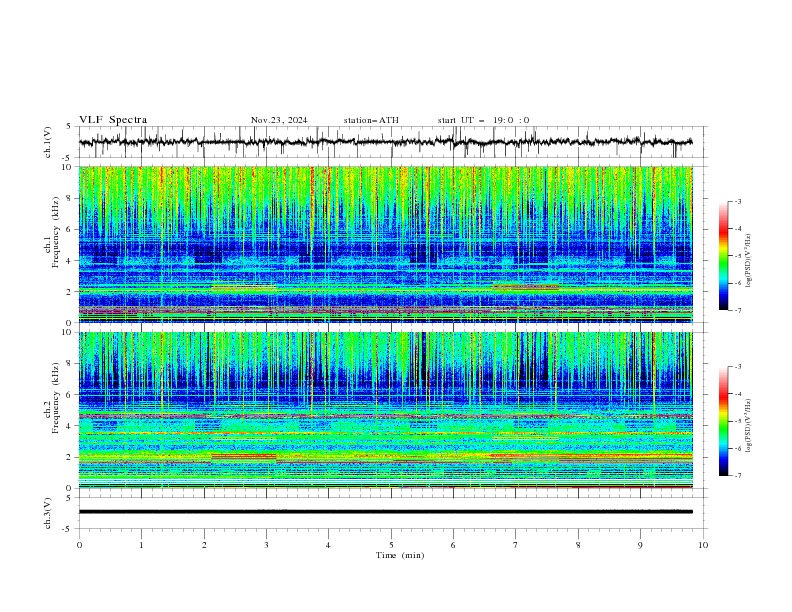Image resolution: width=792 pixels, height=612 pixels.
Task: Click the ch.2 'Frequency (kHz)' axis label
Action: point(56,398)
